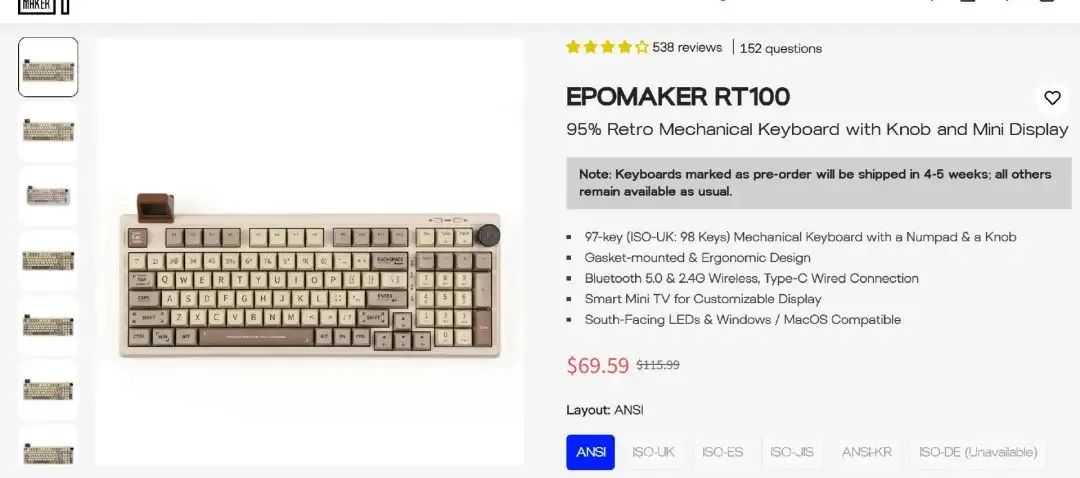Choose the ANSI-KR layout option
Screen dimensions: 1080x478
(x=866, y=452)
